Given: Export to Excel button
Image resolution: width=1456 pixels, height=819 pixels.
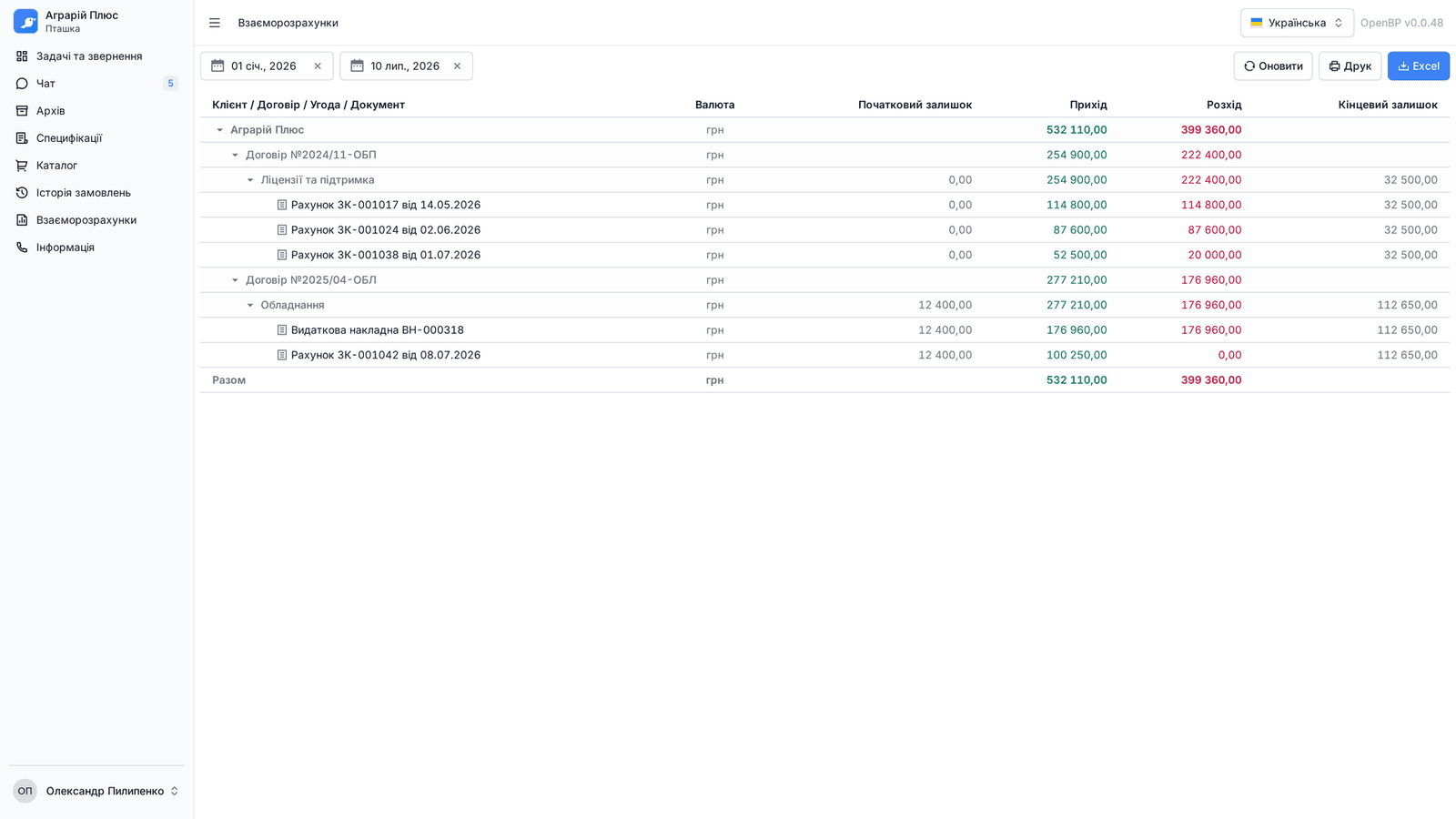Looking at the screenshot, I should point(1418,66).
